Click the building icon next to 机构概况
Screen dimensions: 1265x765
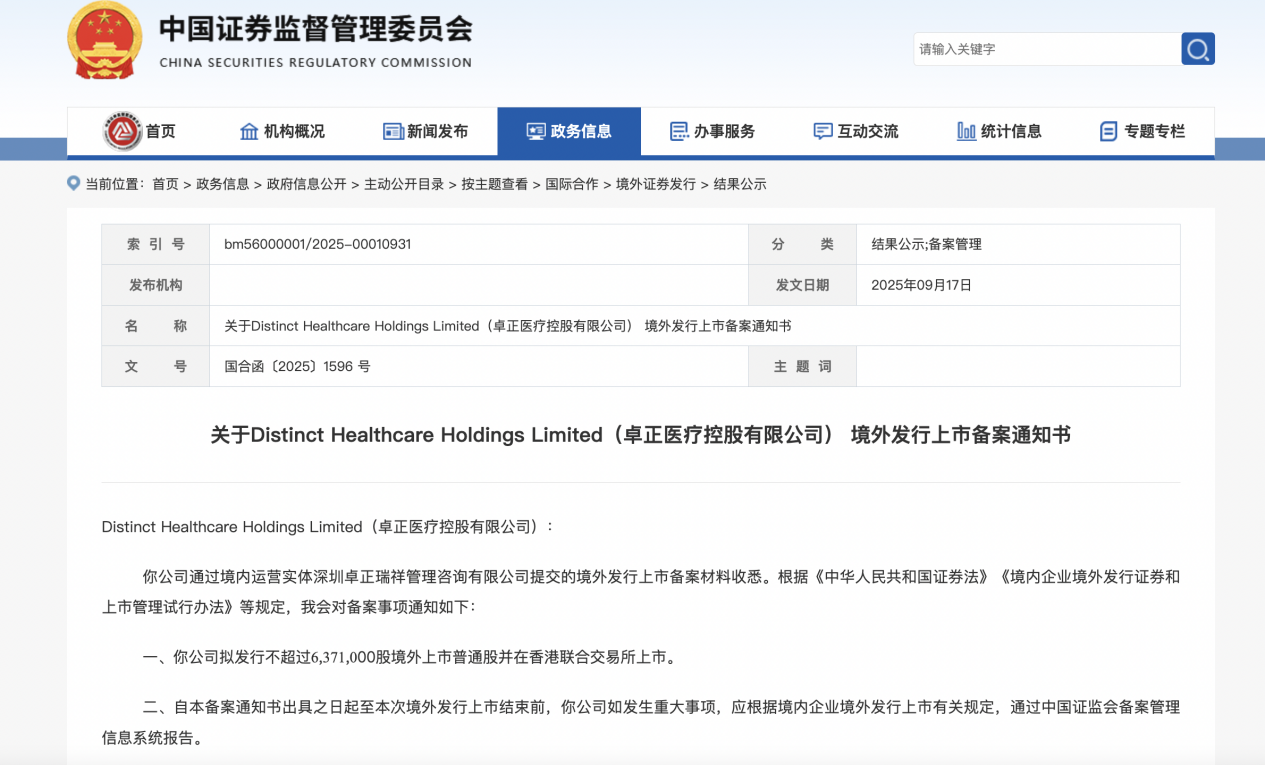click(249, 132)
